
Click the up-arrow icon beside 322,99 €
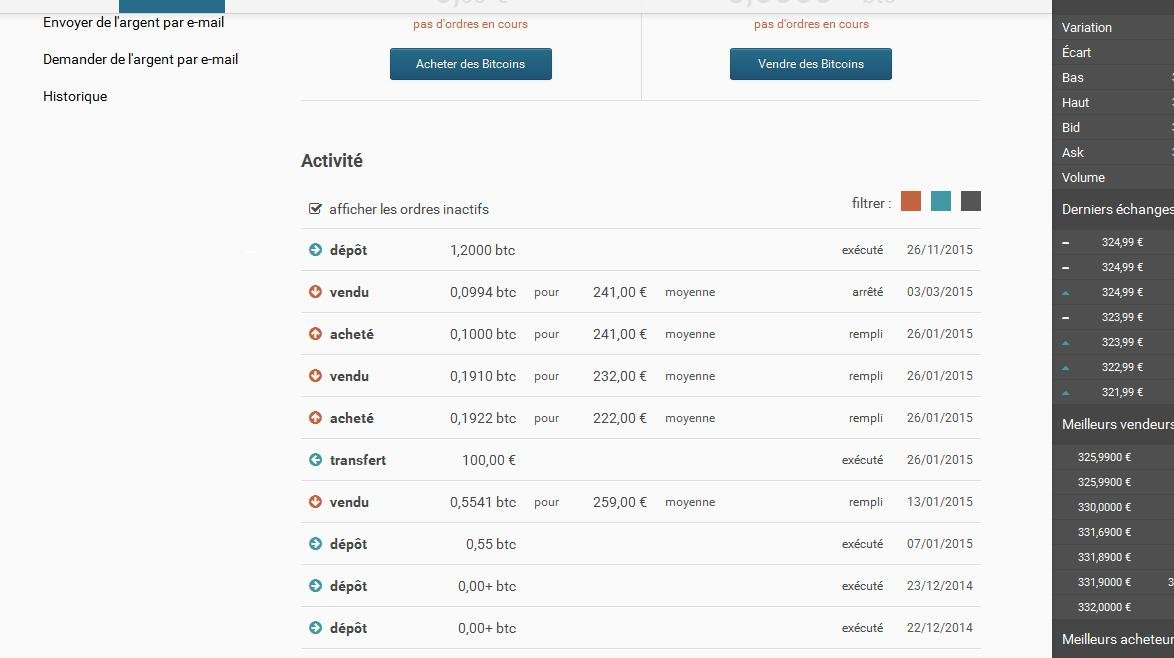[1065, 368]
